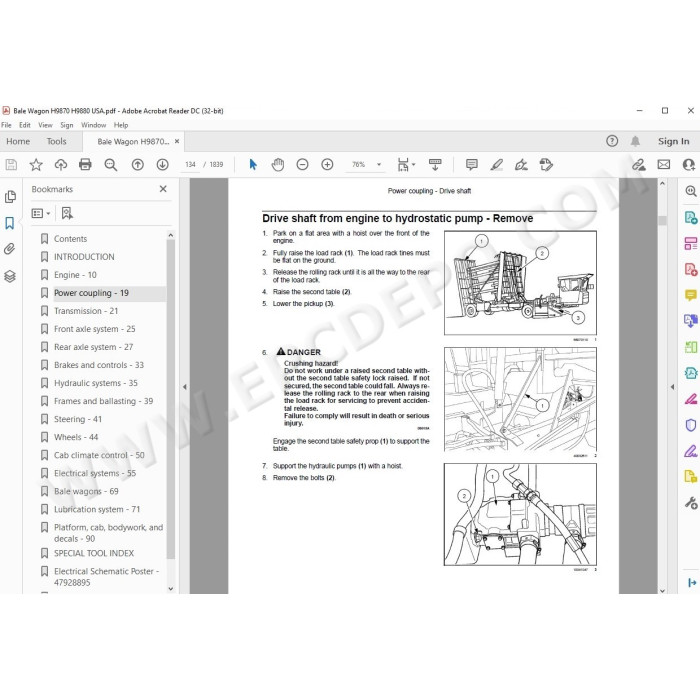Open the File menu

[6, 125]
